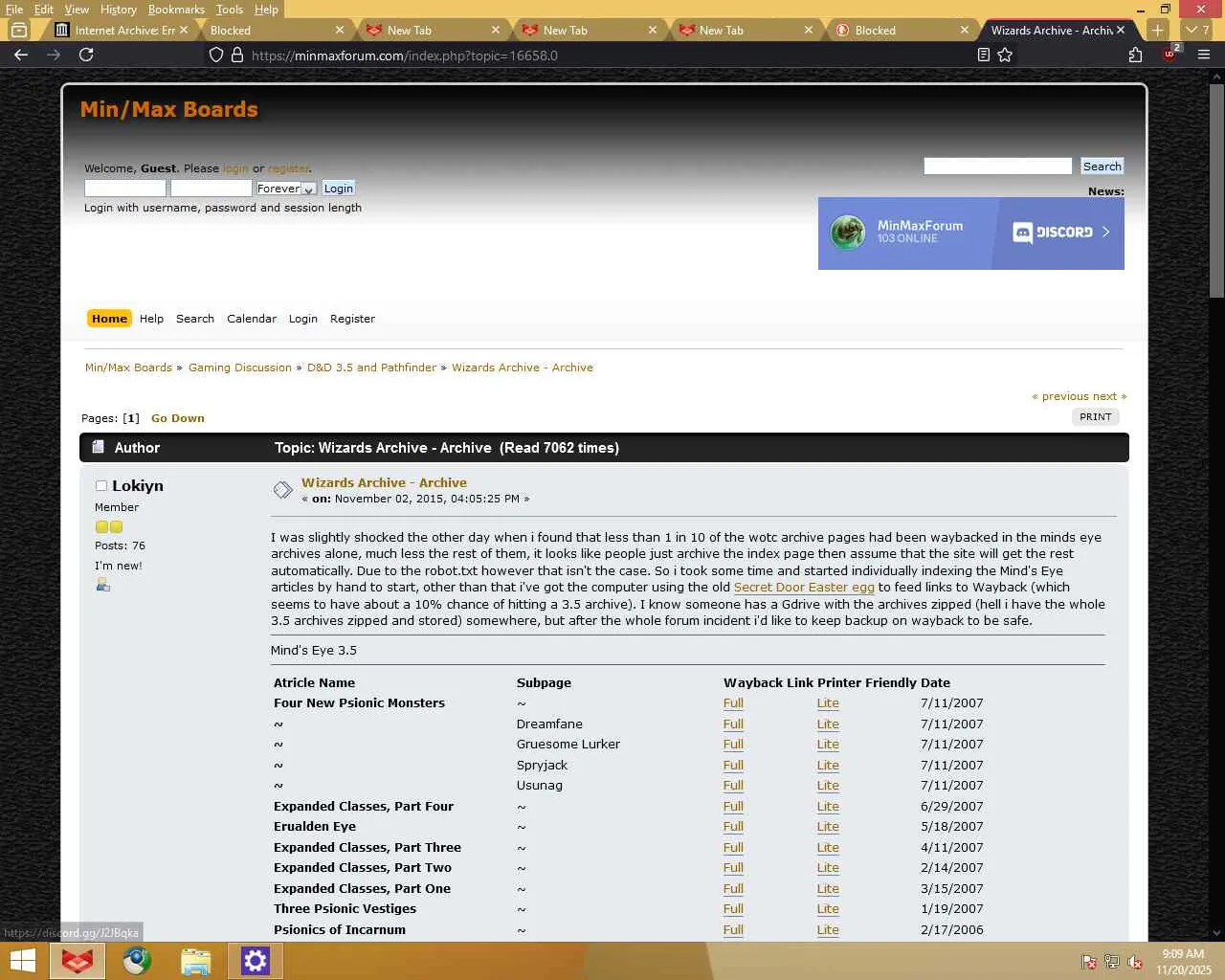
Task: Open the Tools menu
Action: pyautogui.click(x=230, y=9)
